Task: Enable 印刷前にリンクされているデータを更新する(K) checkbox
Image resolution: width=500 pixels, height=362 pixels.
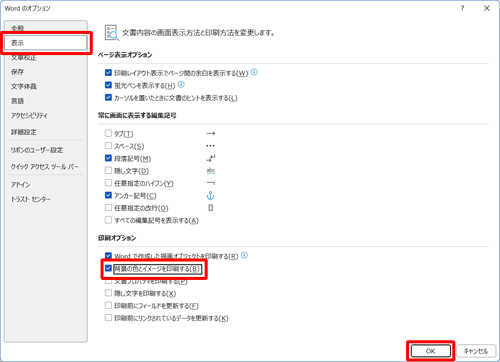Action: 108,317
